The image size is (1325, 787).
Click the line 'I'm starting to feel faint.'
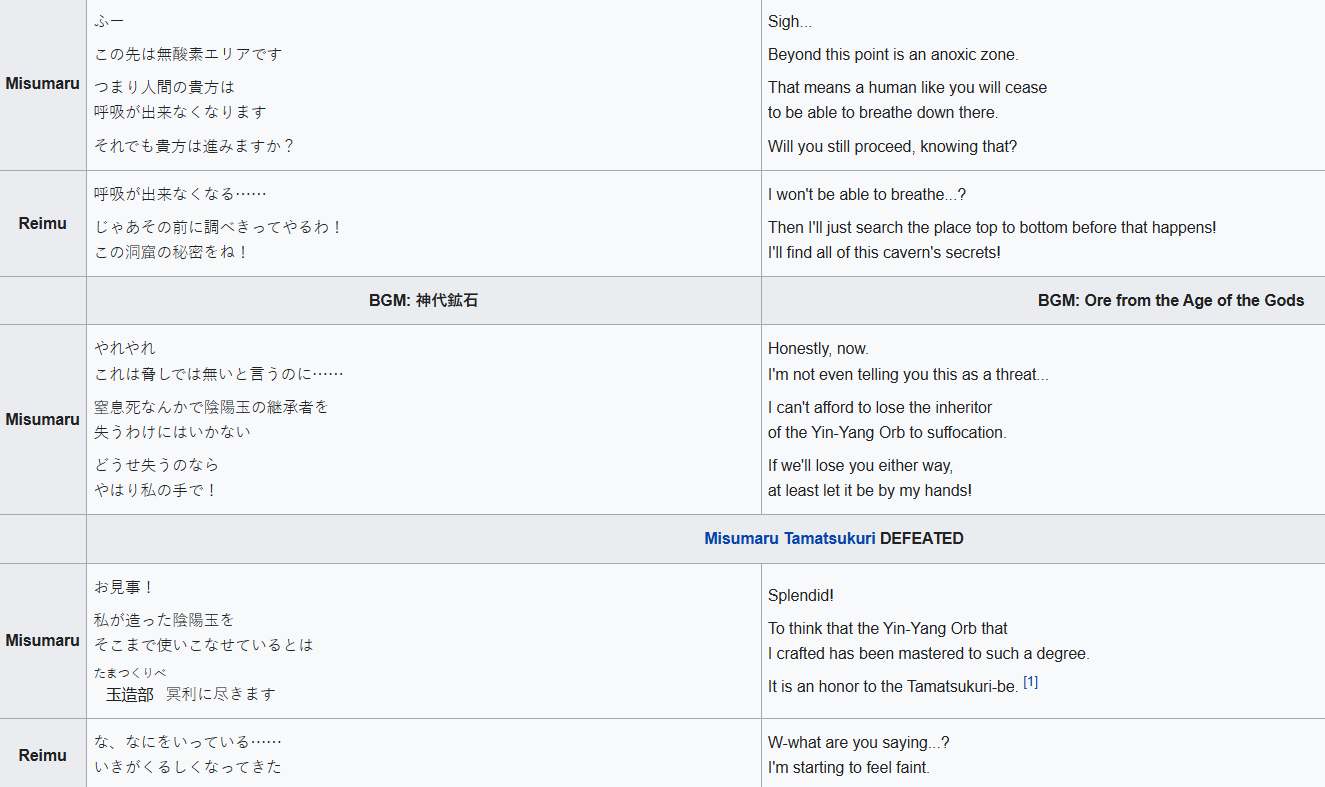(849, 768)
